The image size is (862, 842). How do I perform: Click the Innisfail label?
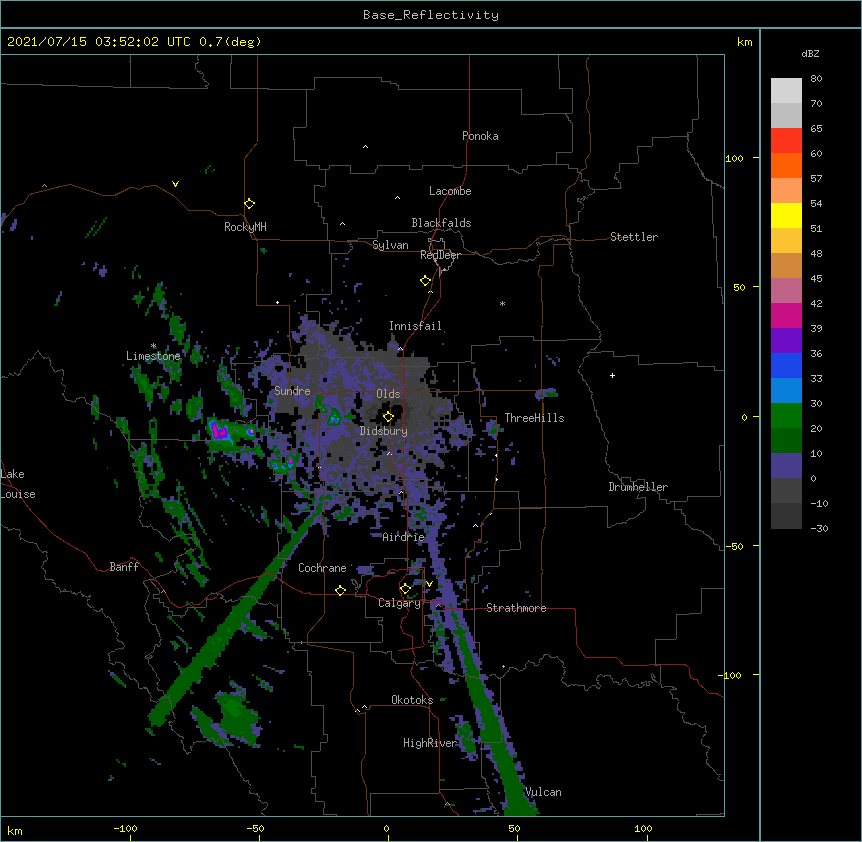(415, 326)
